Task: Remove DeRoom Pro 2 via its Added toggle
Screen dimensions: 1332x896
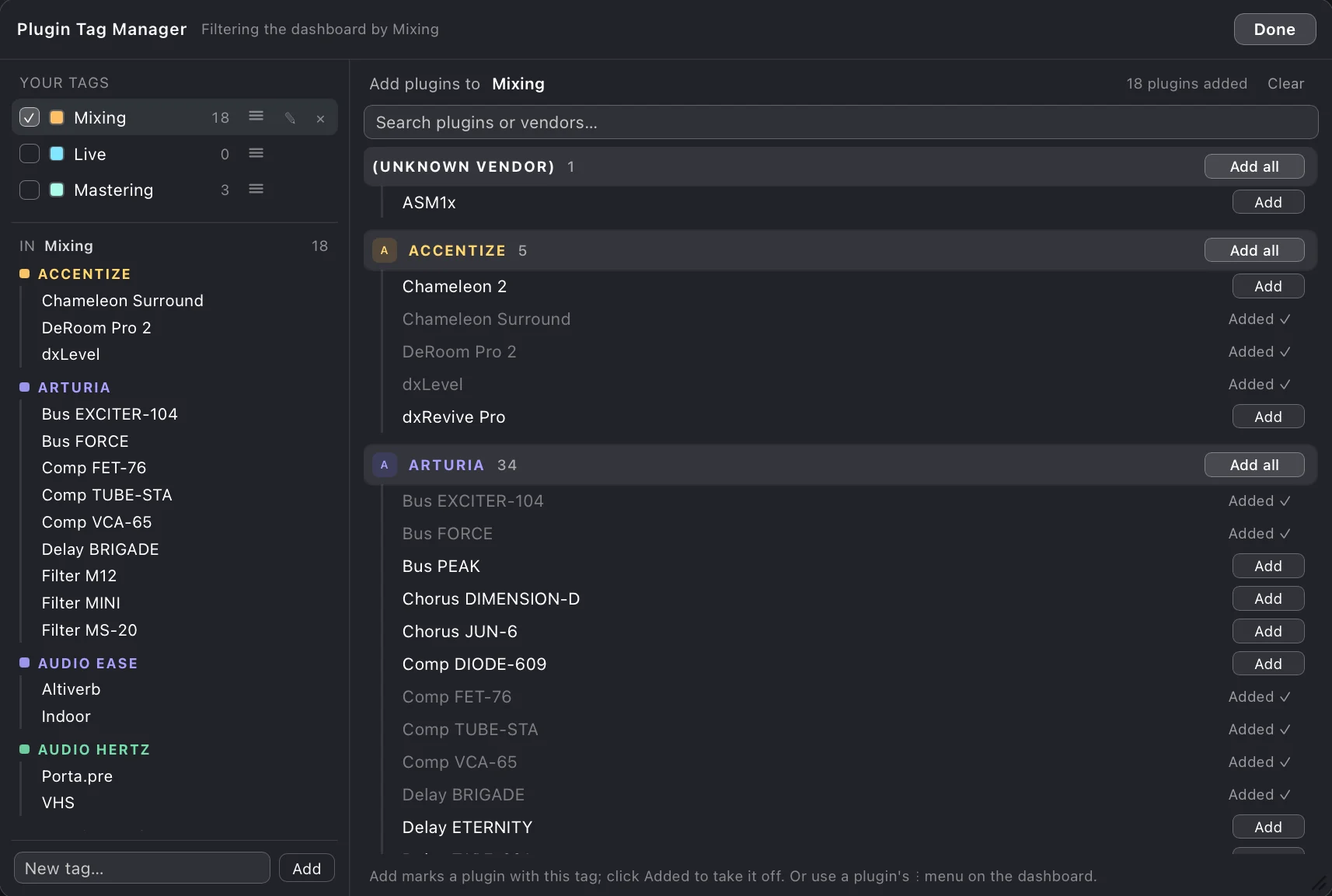Action: click(x=1259, y=351)
